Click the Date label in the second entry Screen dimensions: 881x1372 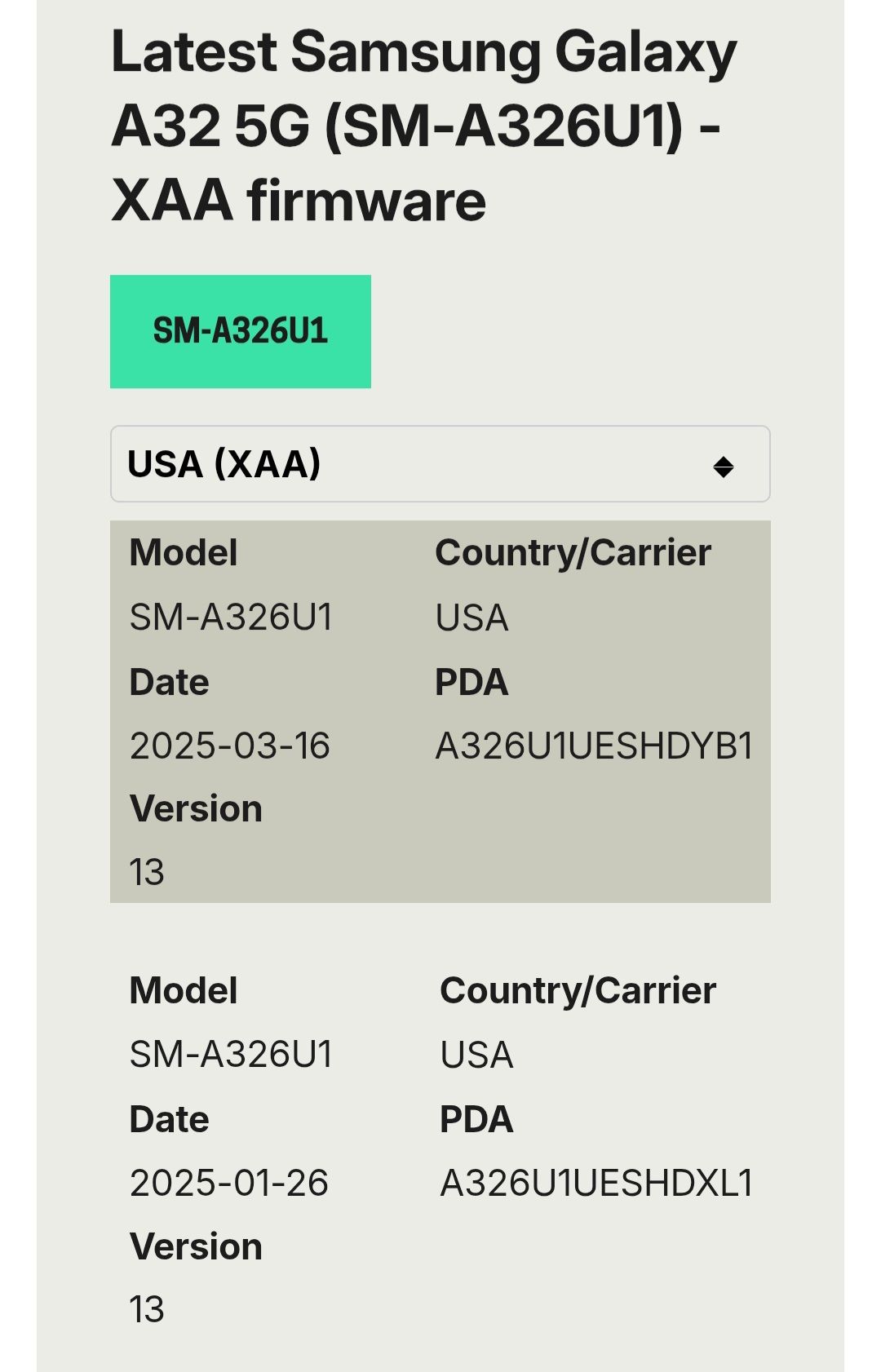coord(168,1118)
